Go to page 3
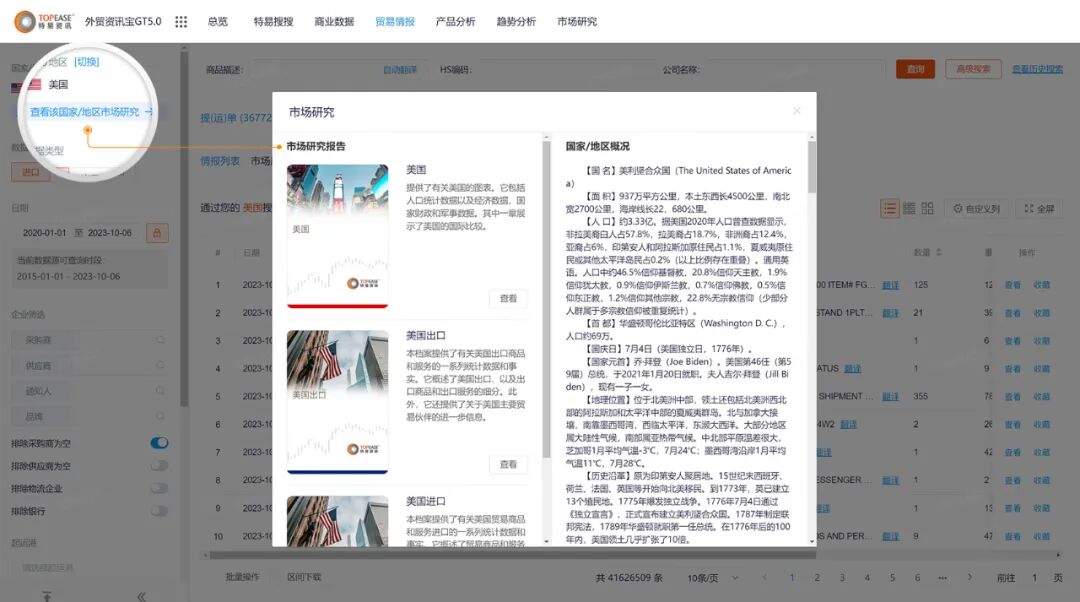1080x602 pixels. pyautogui.click(x=842, y=577)
